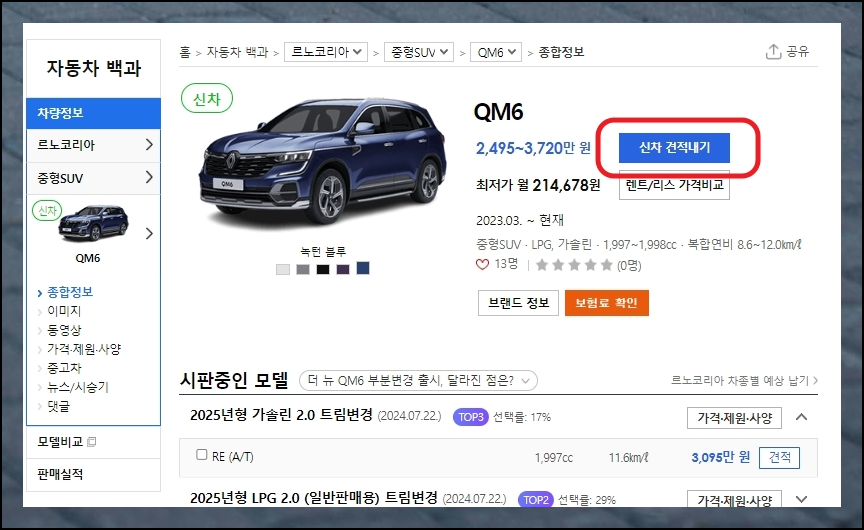
Task: Open 모델비교 in sidebar
Action: click(x=60, y=441)
